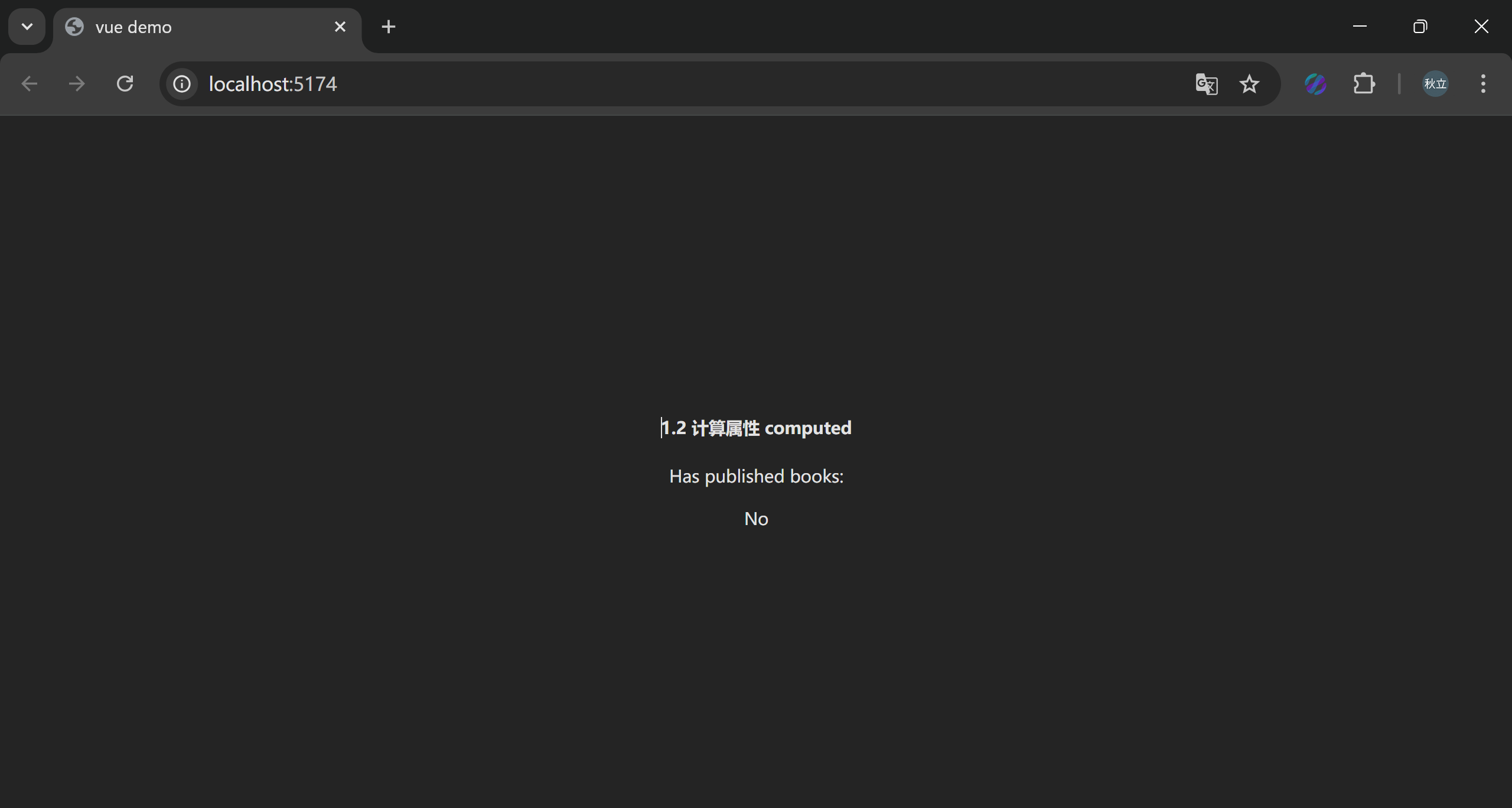Viewport: 1512px width, 808px height.
Task: Expand the tab search dropdown
Action: [27, 27]
